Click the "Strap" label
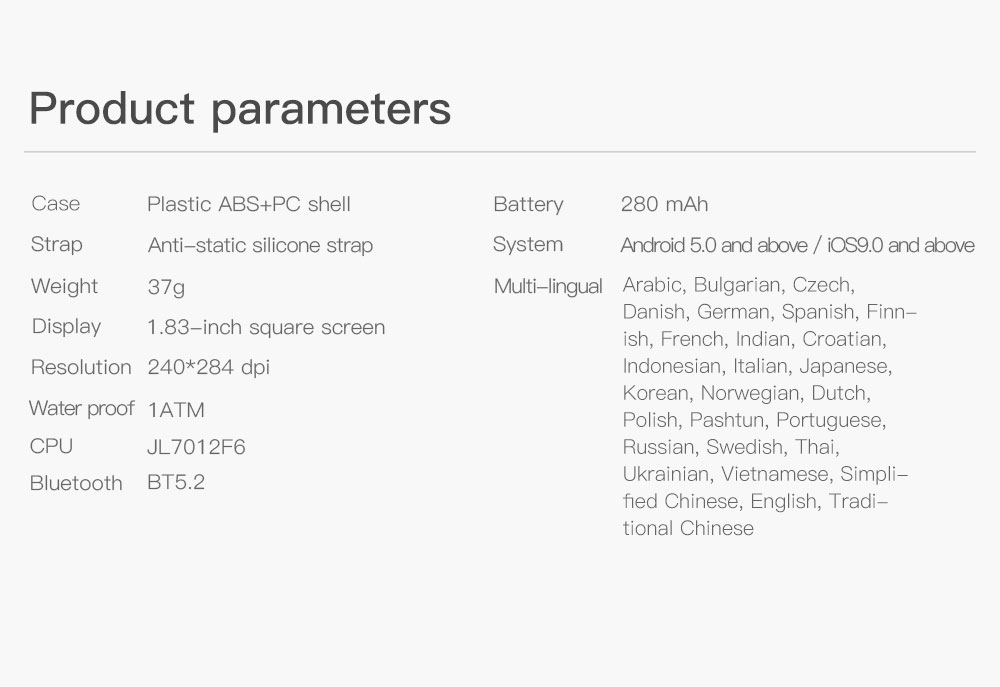The height and width of the screenshot is (687, 1000). point(57,245)
